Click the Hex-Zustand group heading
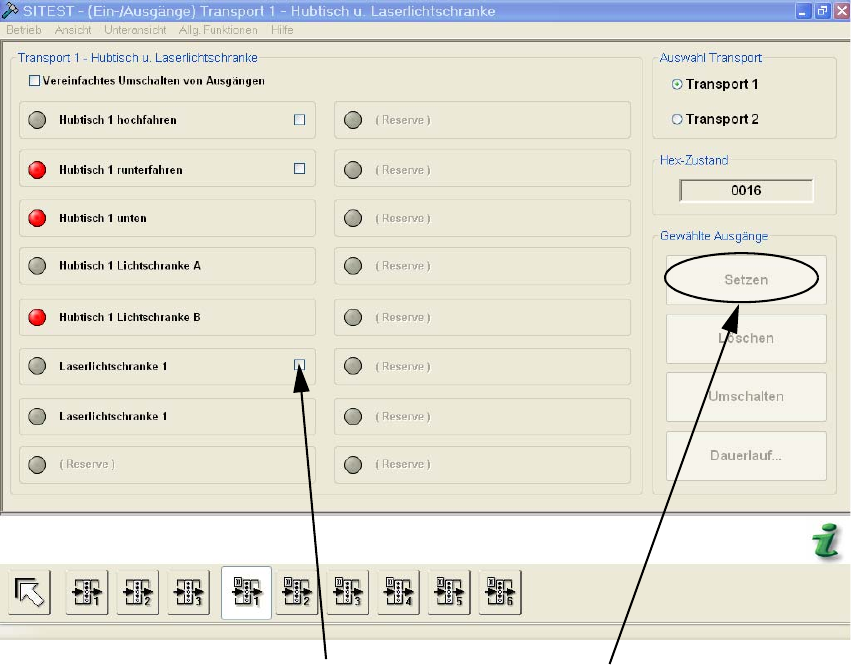Viewport: 851px width, 665px height. coord(694,160)
